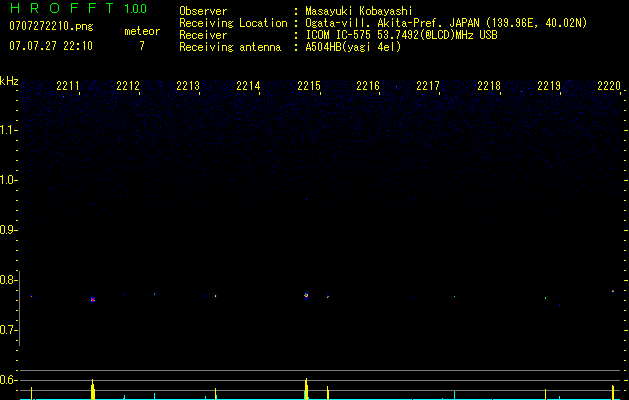629x400 pixels.
Task: Click the yellow intensity spike after 2211
Action: (93, 389)
